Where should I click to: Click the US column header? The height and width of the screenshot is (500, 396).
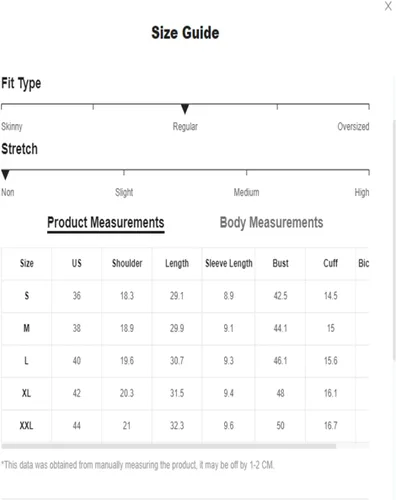pyautogui.click(x=77, y=263)
